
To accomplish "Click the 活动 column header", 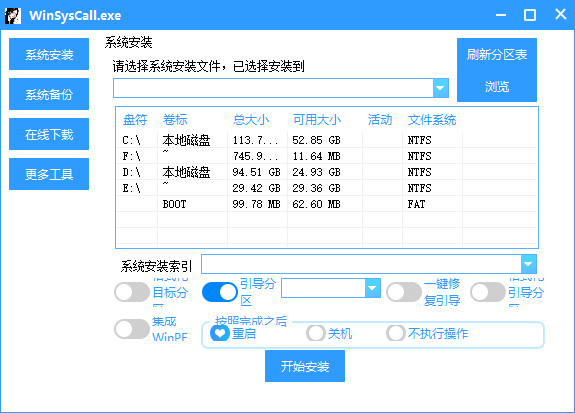I will click(380, 120).
